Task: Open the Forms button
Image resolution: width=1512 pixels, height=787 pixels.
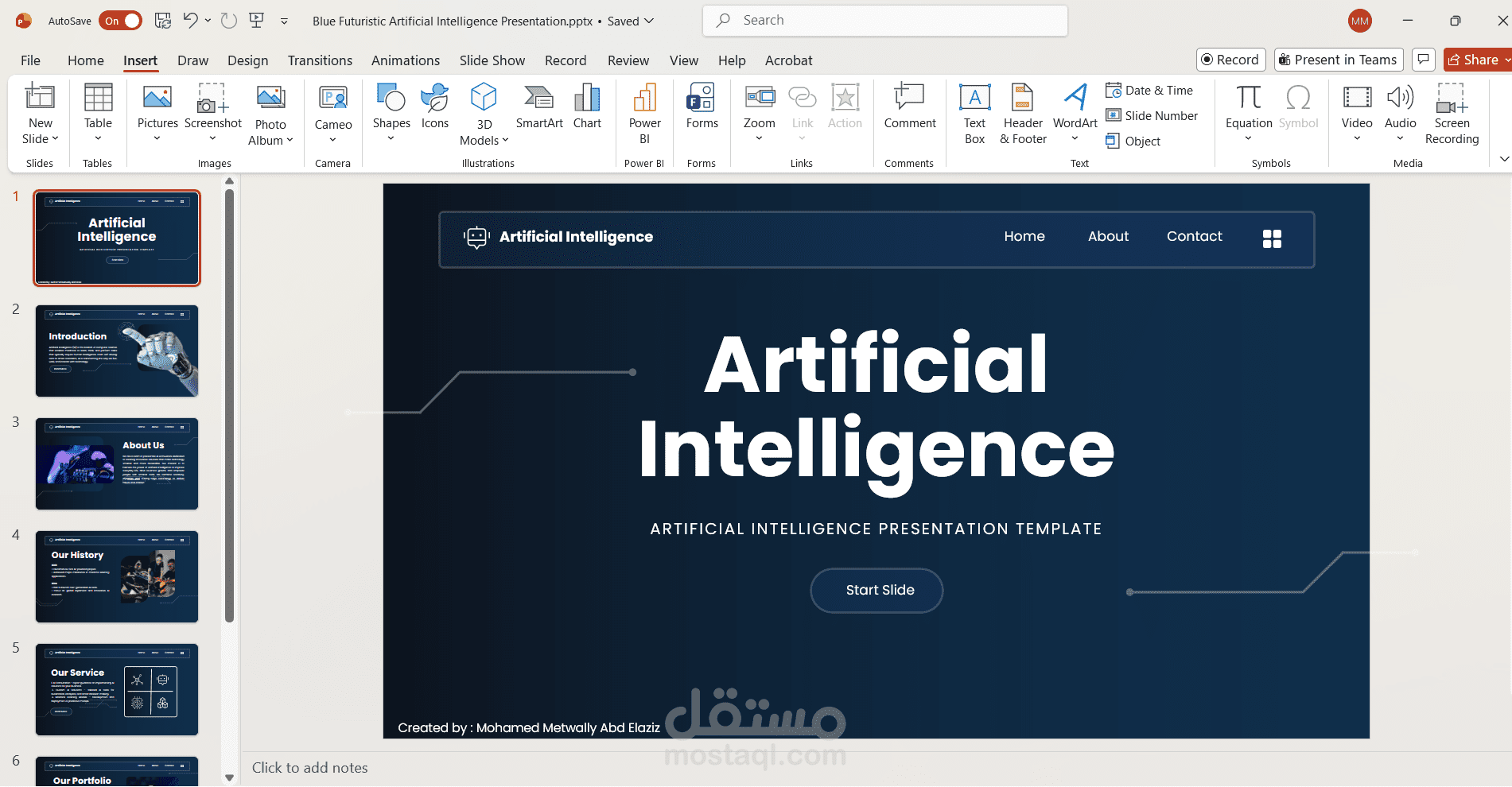Action: [702, 107]
